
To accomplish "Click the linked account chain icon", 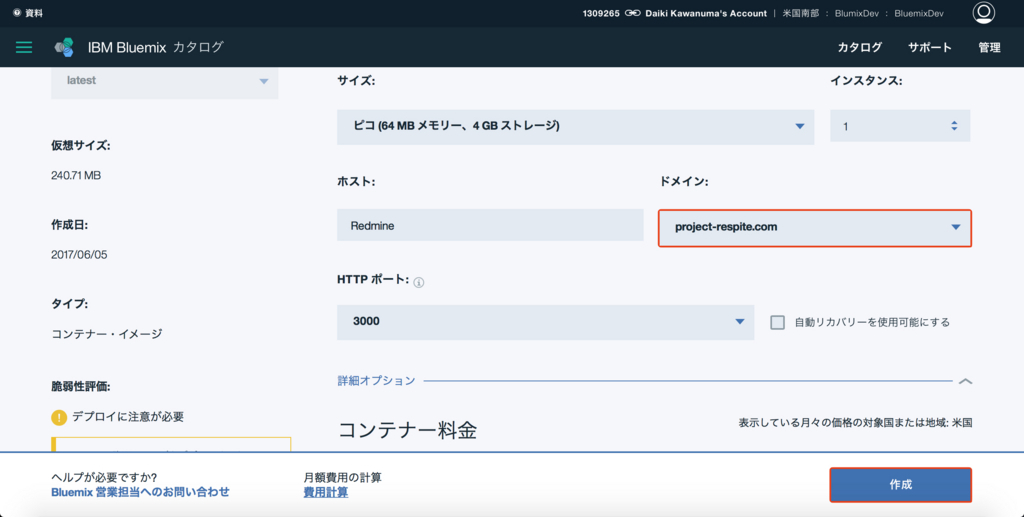I will tap(632, 13).
